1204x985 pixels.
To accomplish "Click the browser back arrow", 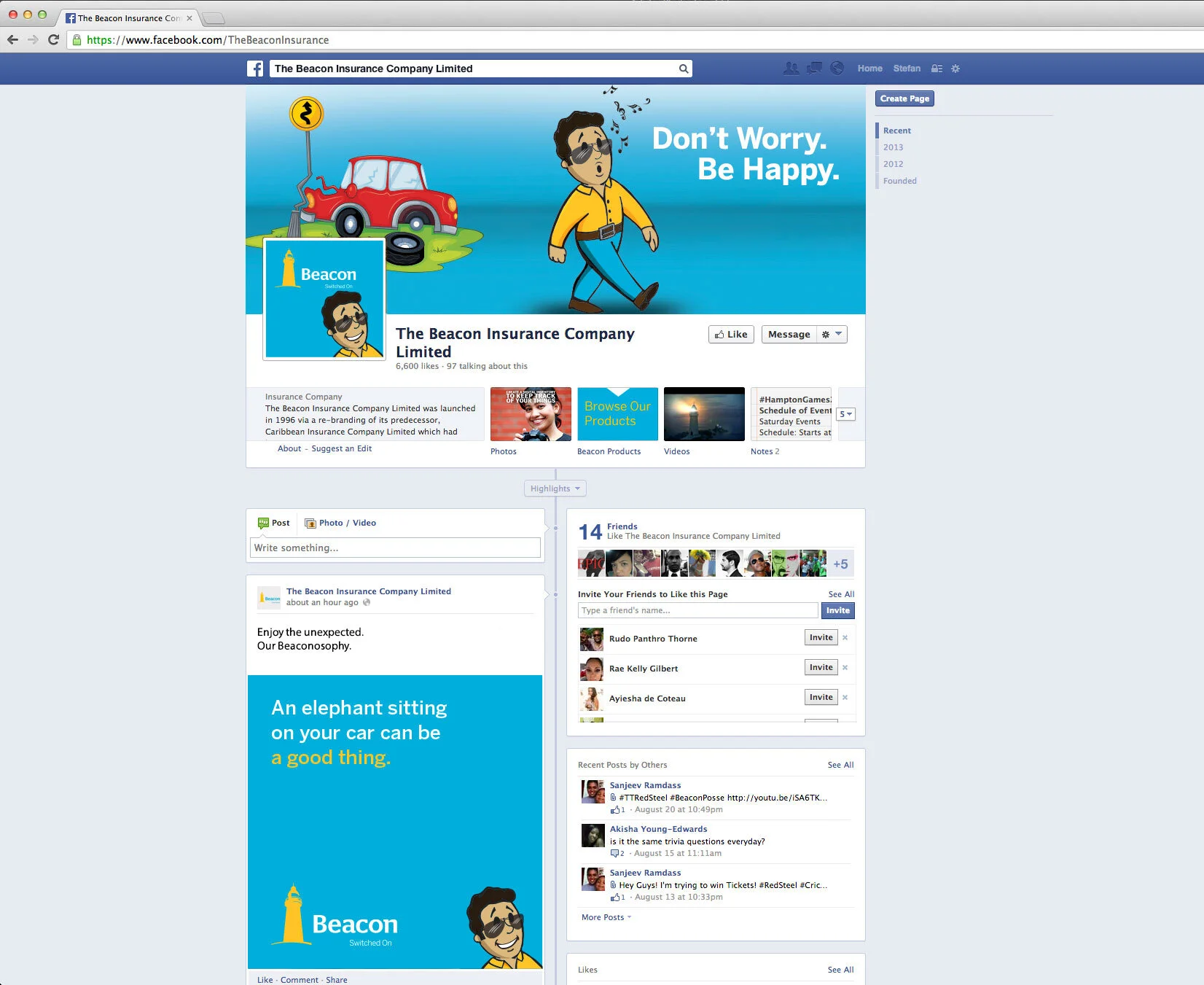I will click(12, 39).
